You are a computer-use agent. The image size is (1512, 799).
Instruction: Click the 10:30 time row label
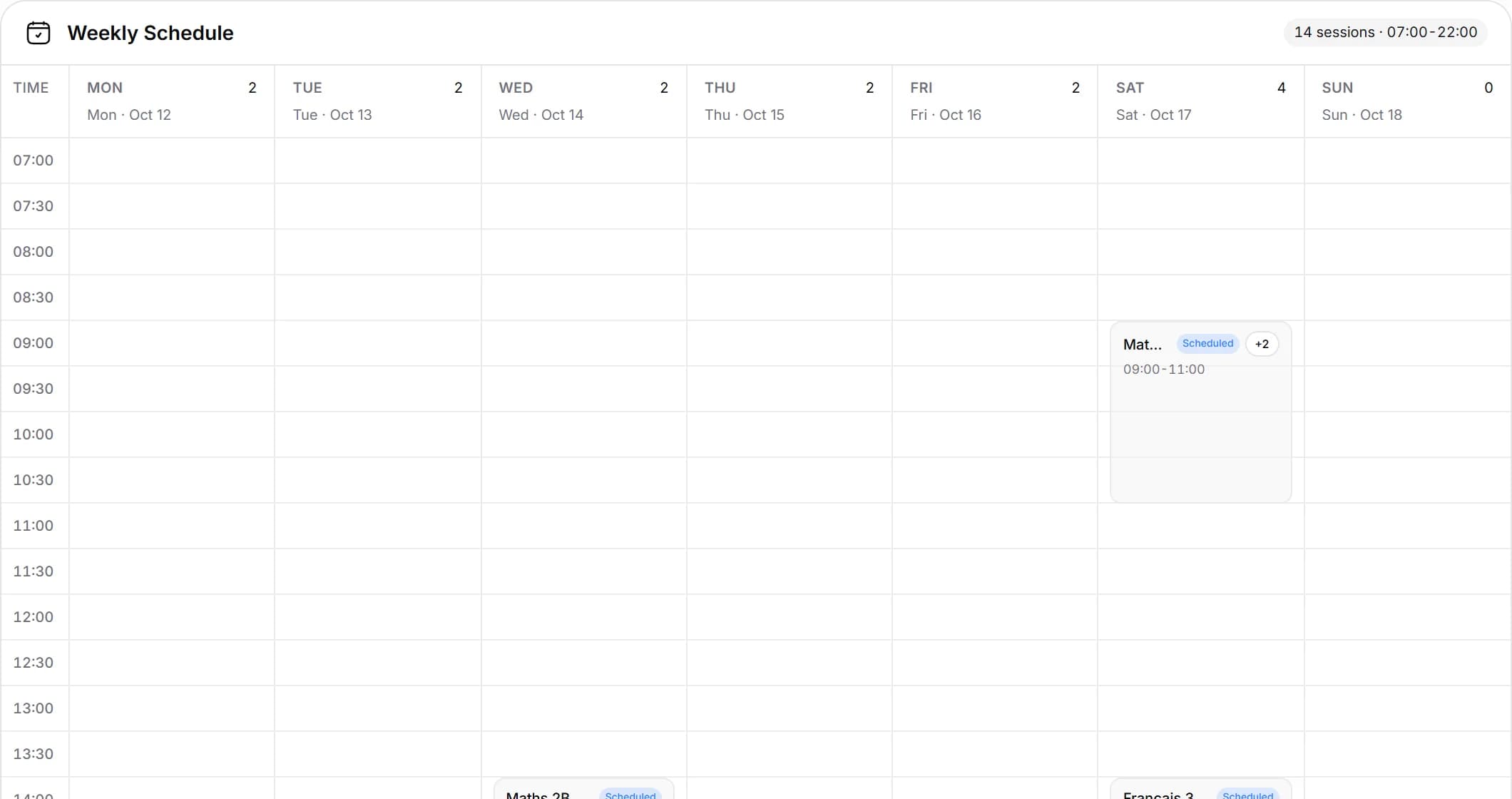[33, 480]
